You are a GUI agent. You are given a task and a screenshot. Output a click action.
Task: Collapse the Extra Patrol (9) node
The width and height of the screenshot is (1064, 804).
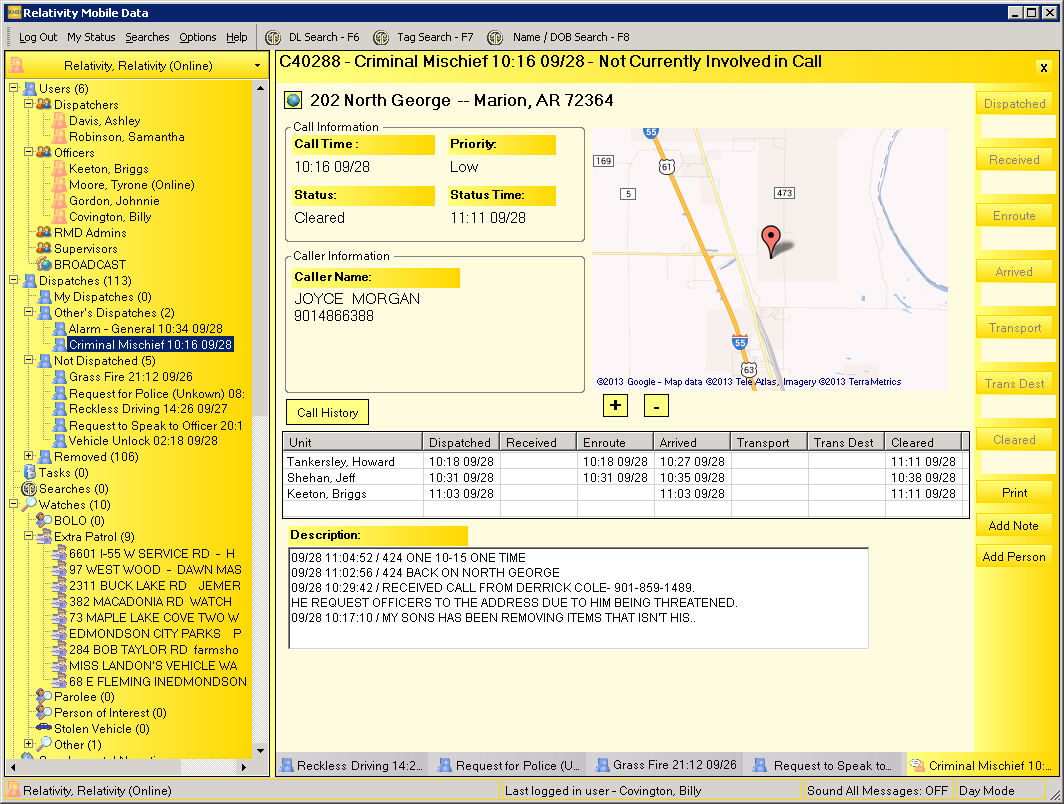point(28,536)
